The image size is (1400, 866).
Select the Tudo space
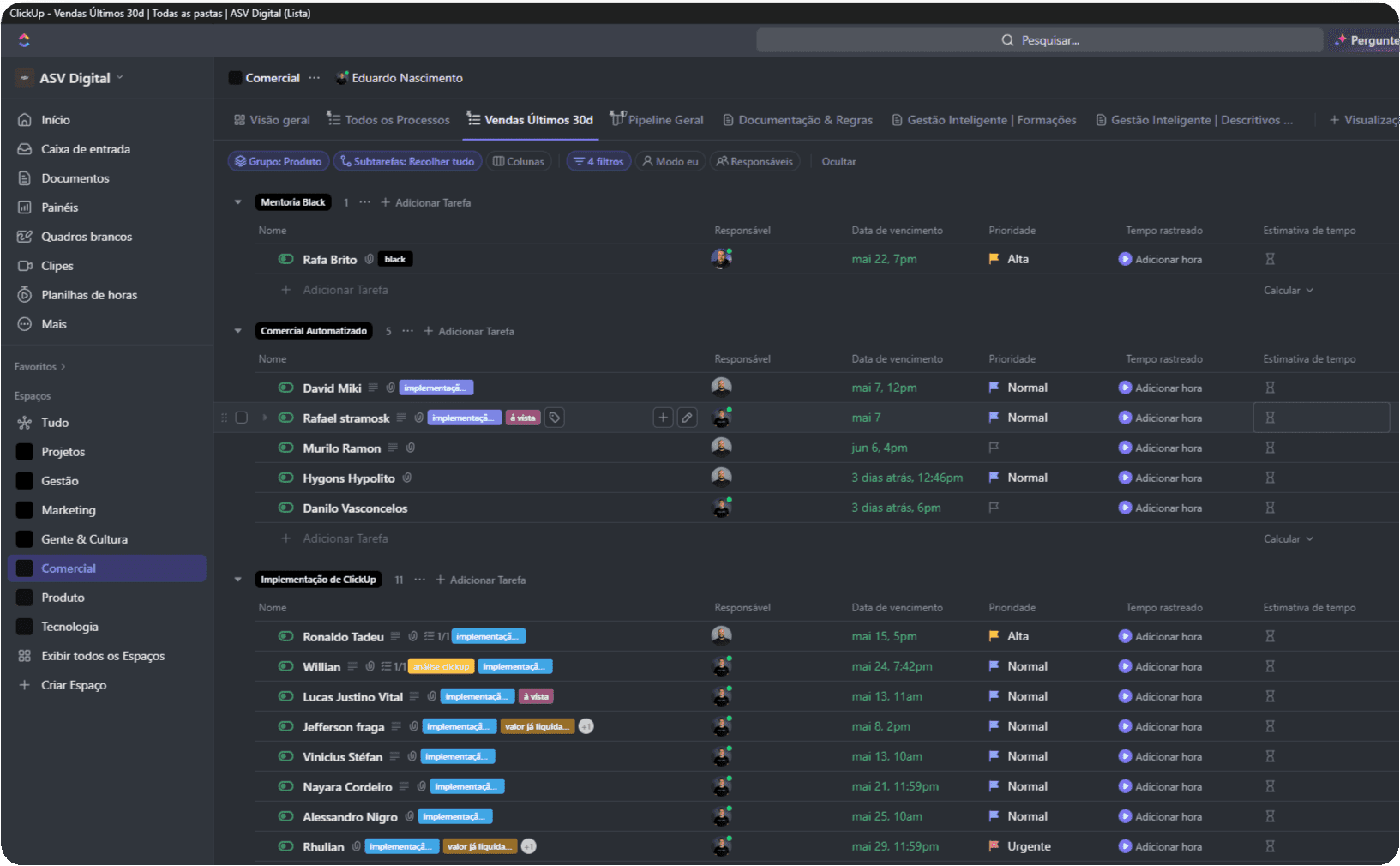tap(55, 423)
